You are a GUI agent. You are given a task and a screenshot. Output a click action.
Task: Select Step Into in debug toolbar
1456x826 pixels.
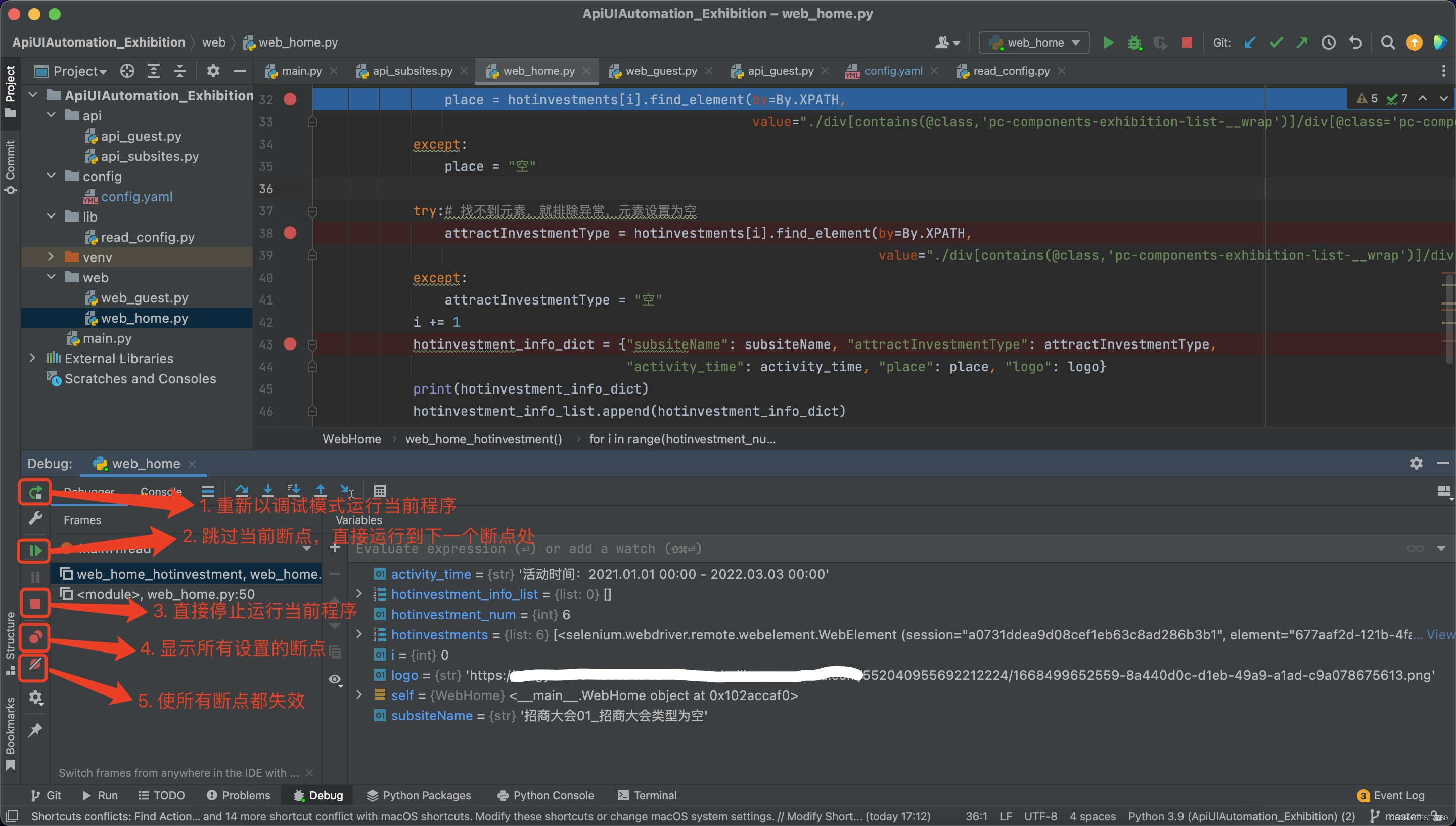(x=267, y=490)
